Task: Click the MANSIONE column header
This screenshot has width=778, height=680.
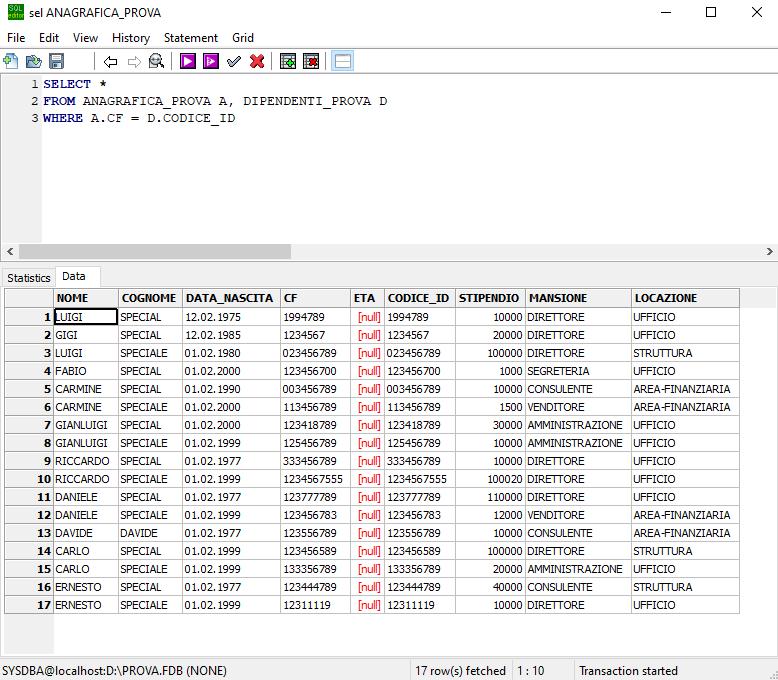Action: click(578, 298)
